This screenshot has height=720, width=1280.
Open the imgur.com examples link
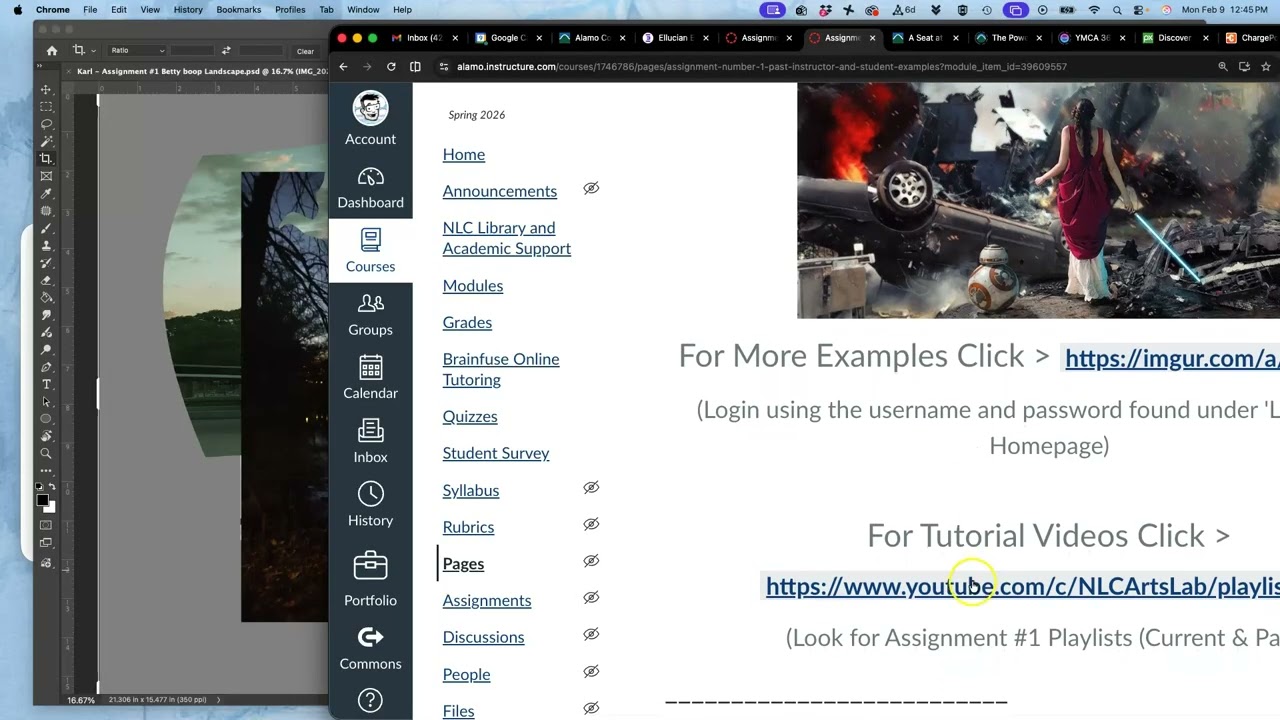click(x=1172, y=358)
